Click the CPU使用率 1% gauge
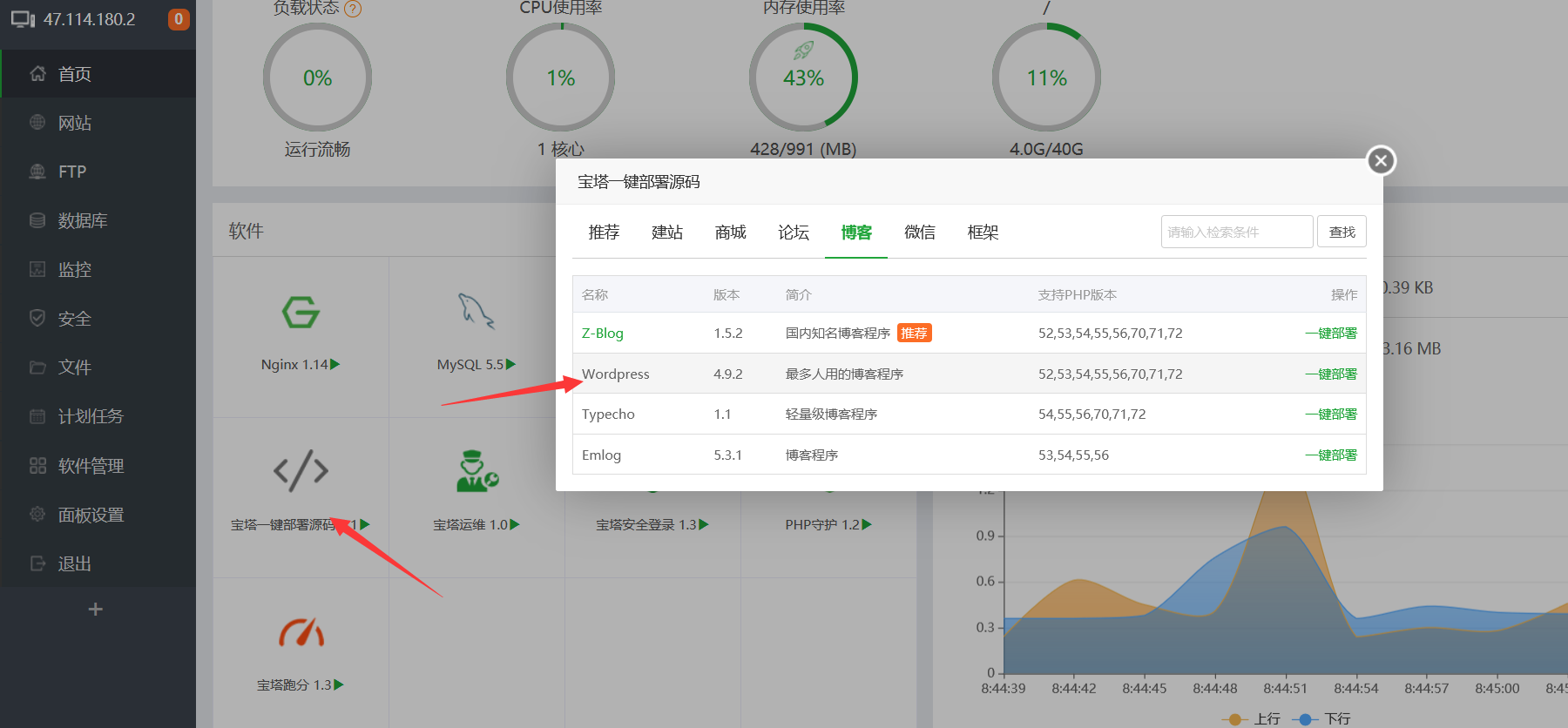This screenshot has height=728, width=1568. [x=561, y=78]
